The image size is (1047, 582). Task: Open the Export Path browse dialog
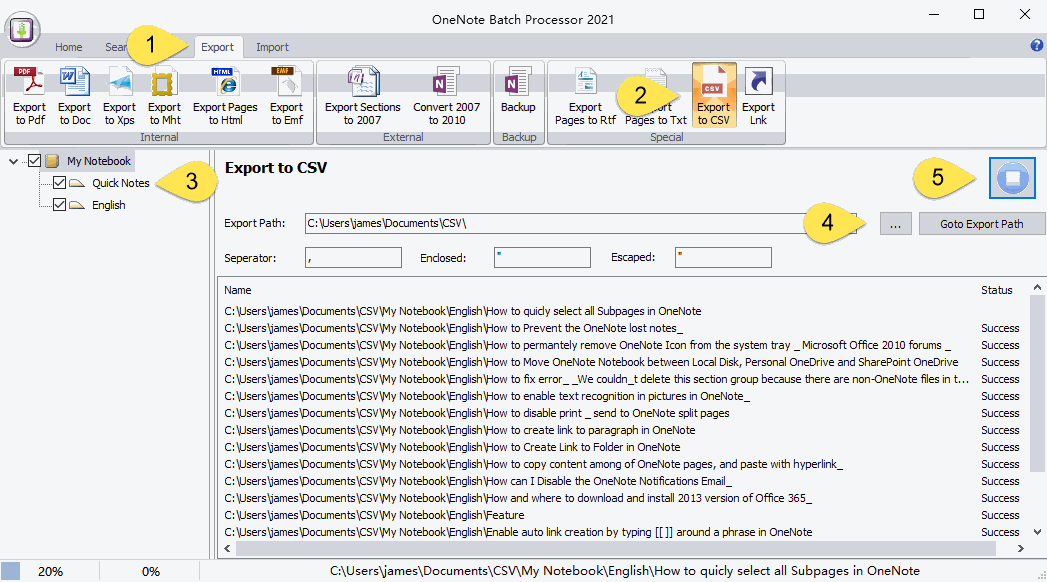tap(895, 223)
